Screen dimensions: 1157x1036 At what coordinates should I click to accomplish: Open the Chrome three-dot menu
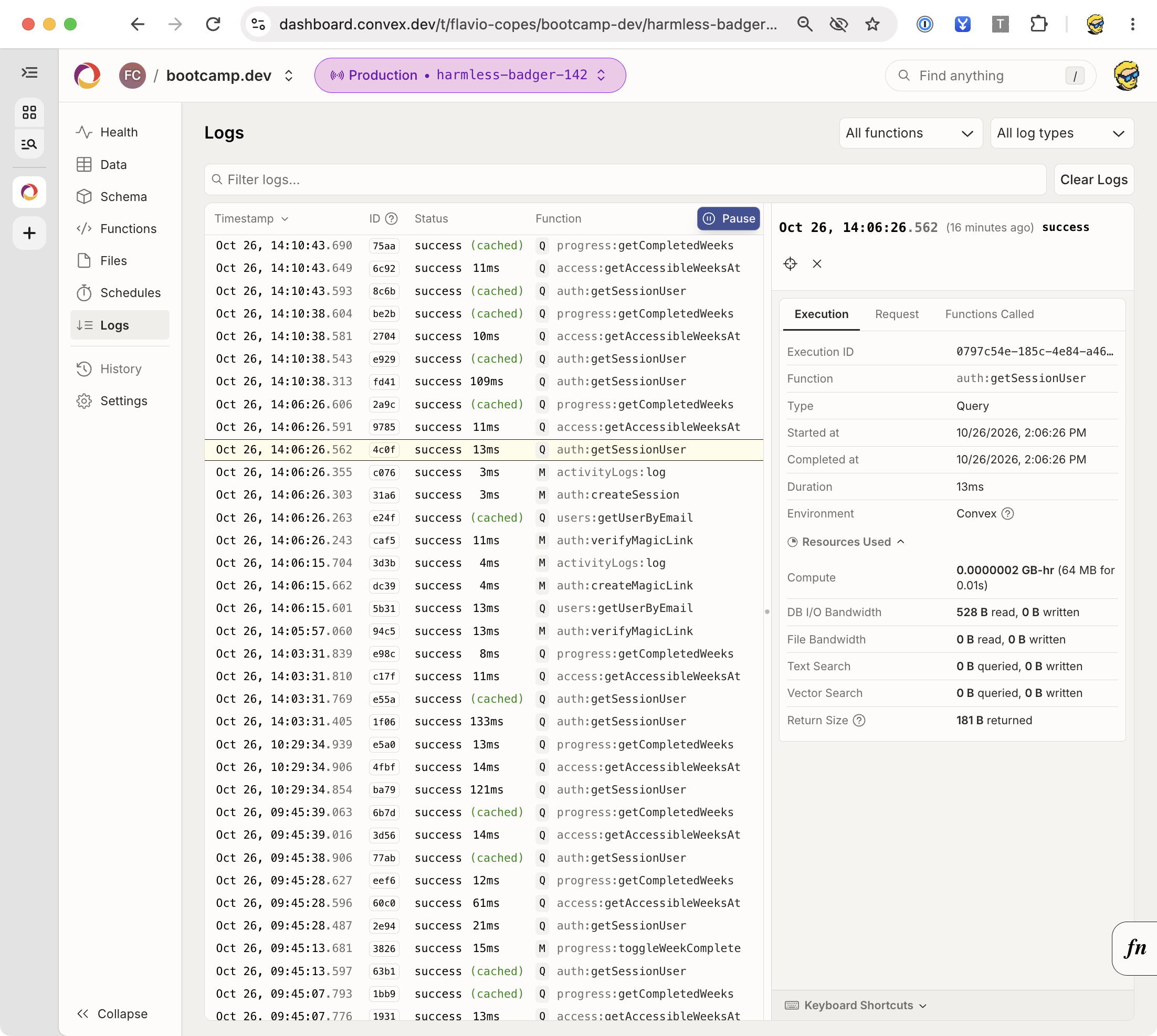click(x=1132, y=24)
